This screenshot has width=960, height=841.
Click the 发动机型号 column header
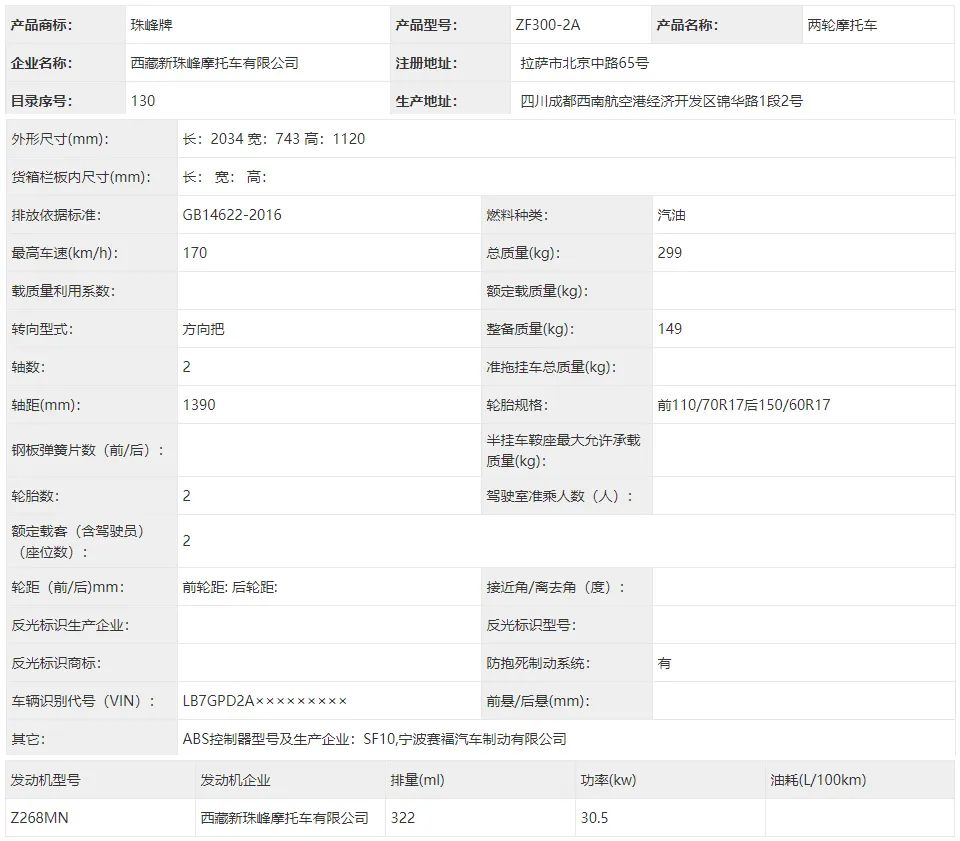point(45,780)
